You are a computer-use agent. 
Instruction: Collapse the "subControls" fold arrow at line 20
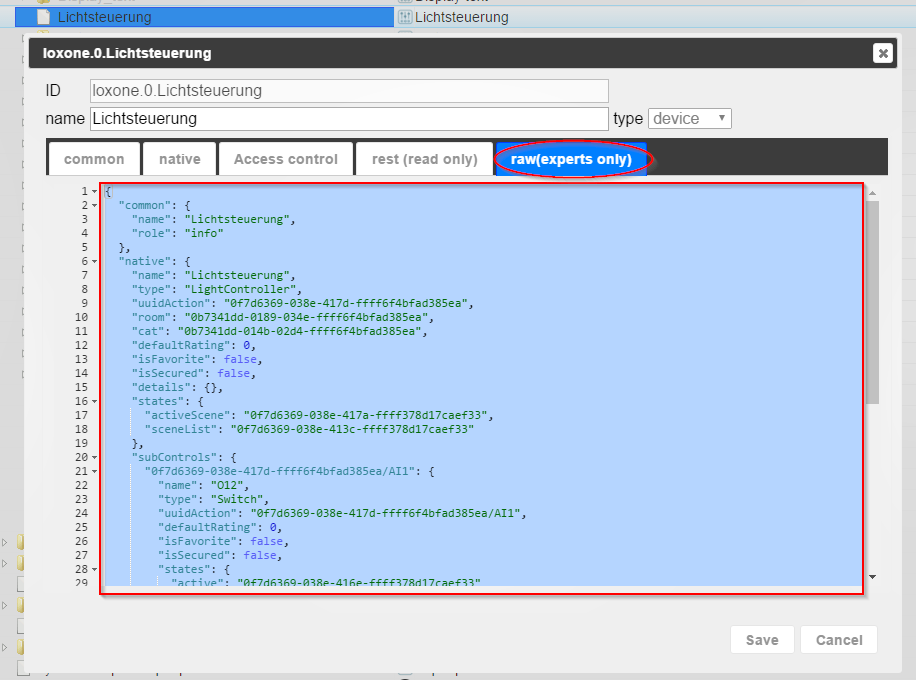click(95, 457)
